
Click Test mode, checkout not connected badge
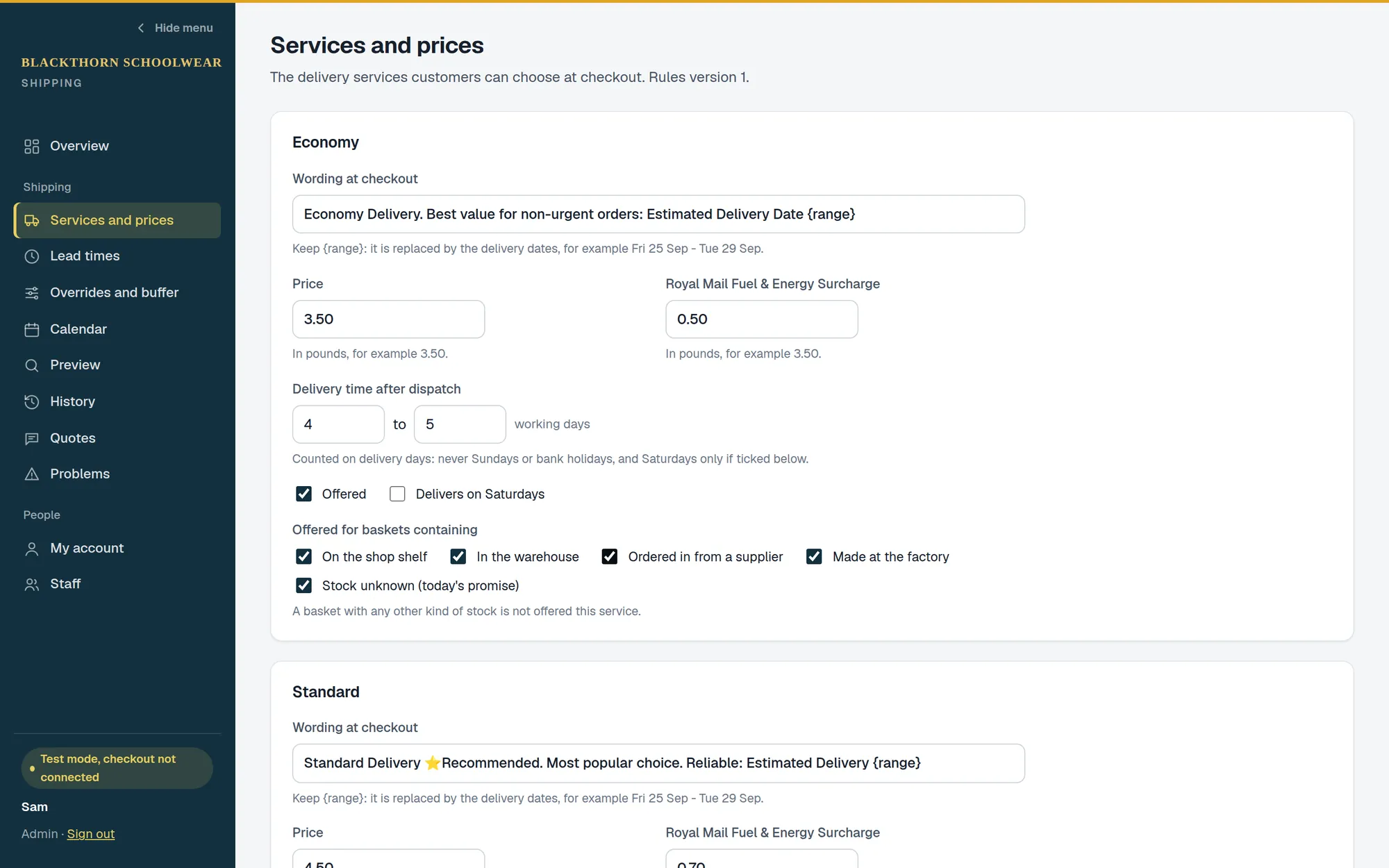click(x=117, y=768)
